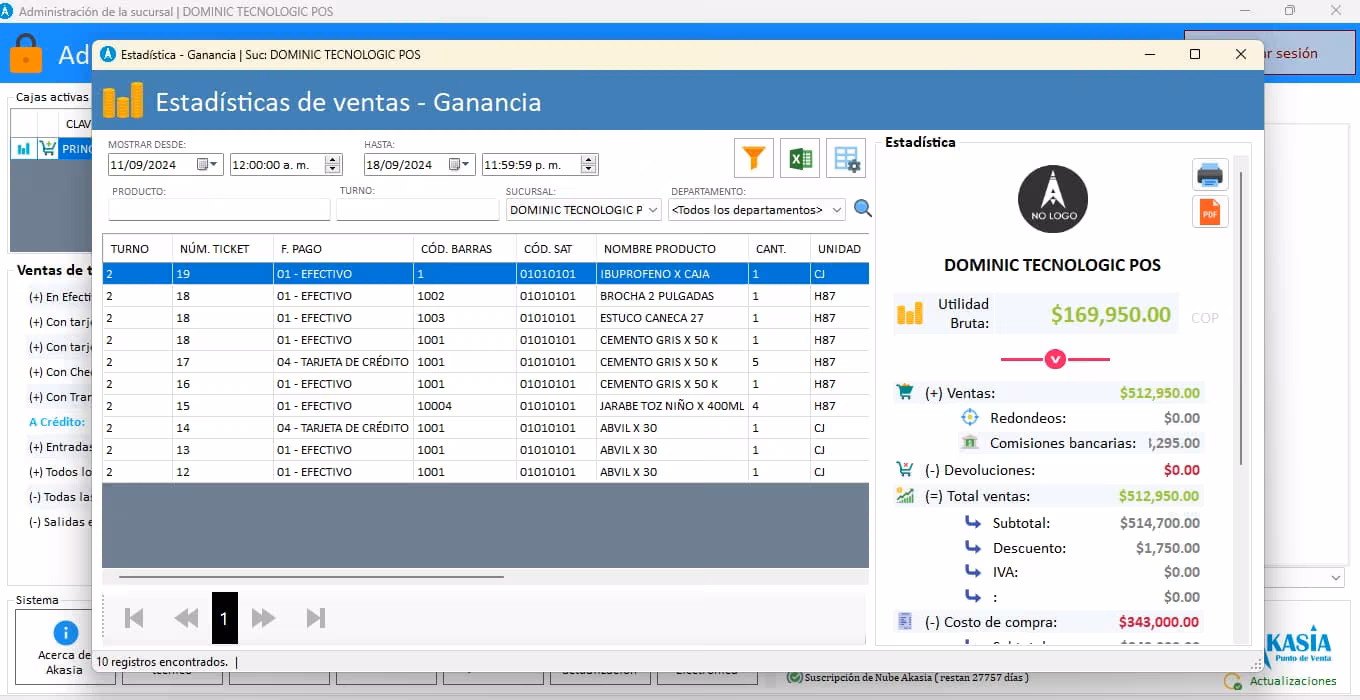Sort by the UNIDAD column header

pyautogui.click(x=839, y=248)
